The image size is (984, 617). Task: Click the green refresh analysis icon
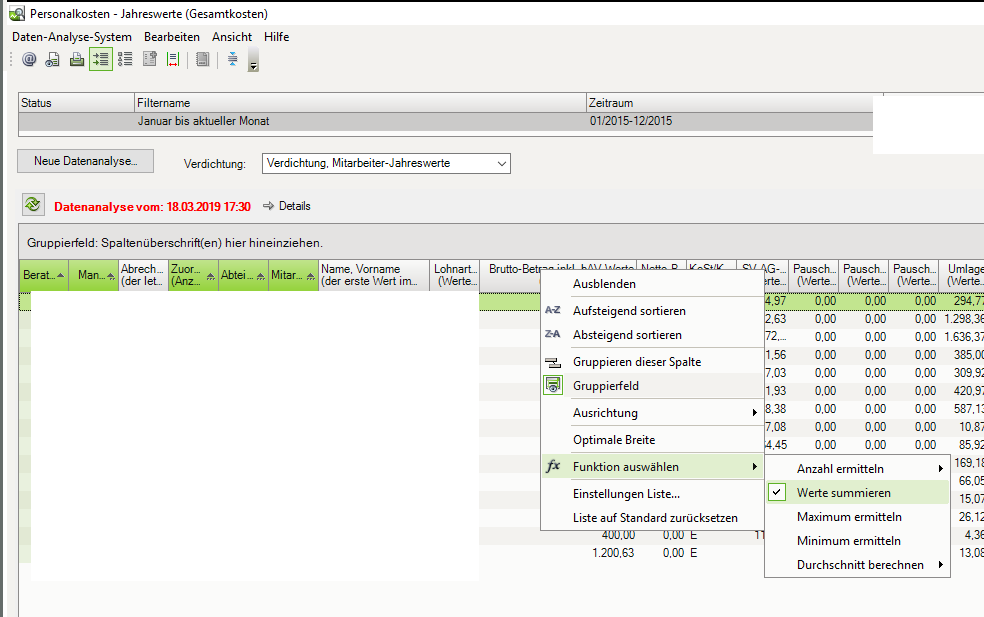(33, 205)
